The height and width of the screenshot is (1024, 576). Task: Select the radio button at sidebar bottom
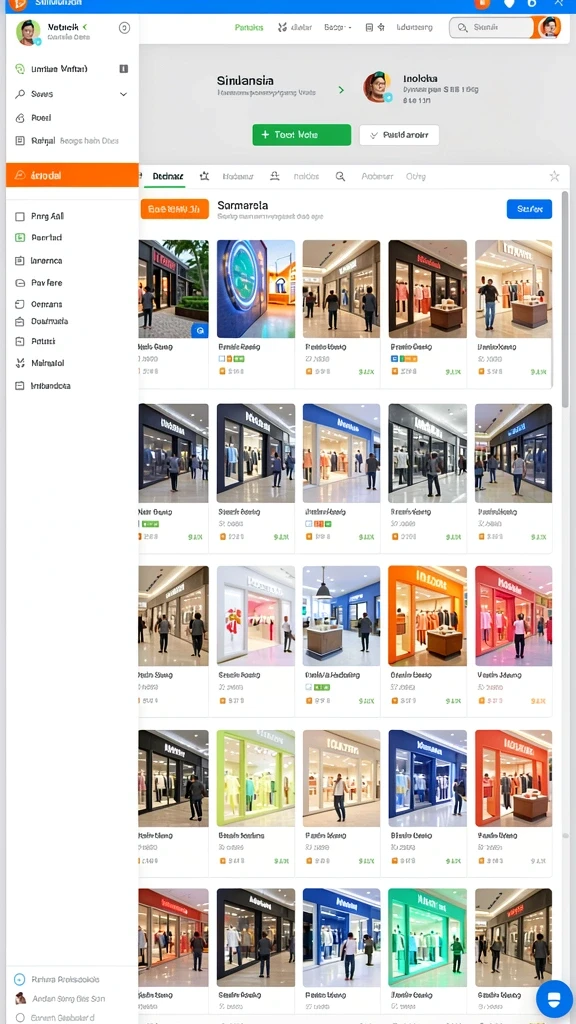coord(20,1017)
